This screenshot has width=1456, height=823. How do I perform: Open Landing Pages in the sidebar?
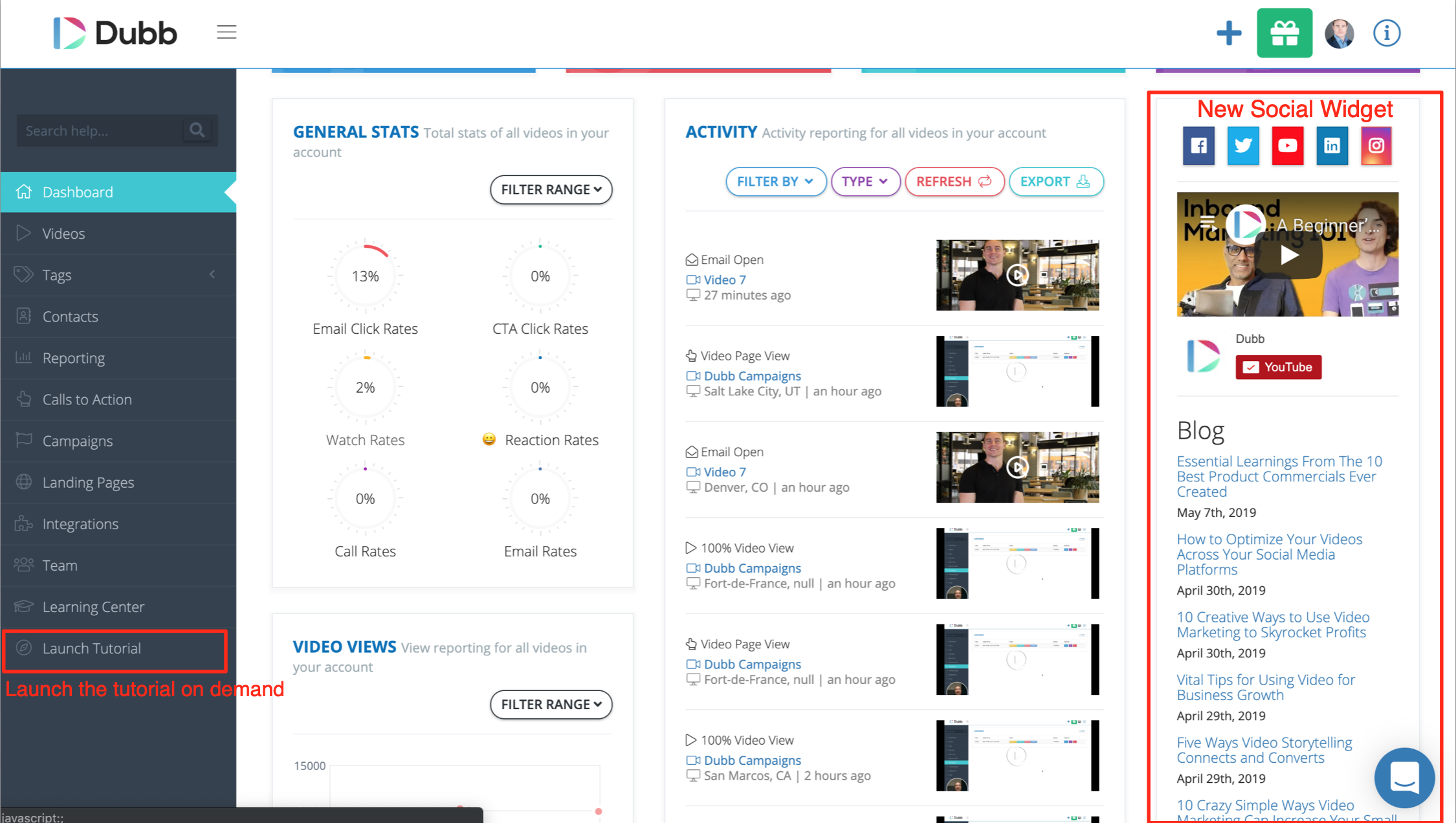118,481
